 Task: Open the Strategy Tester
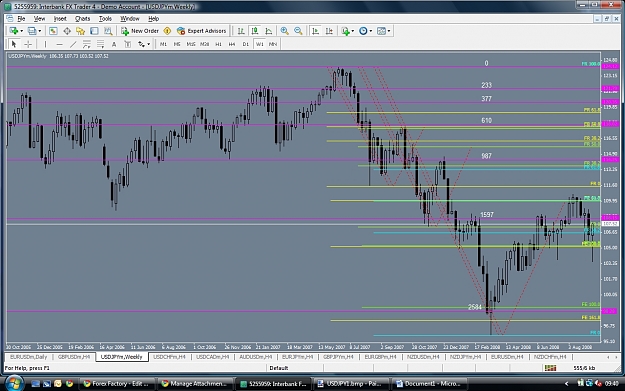coord(108,31)
